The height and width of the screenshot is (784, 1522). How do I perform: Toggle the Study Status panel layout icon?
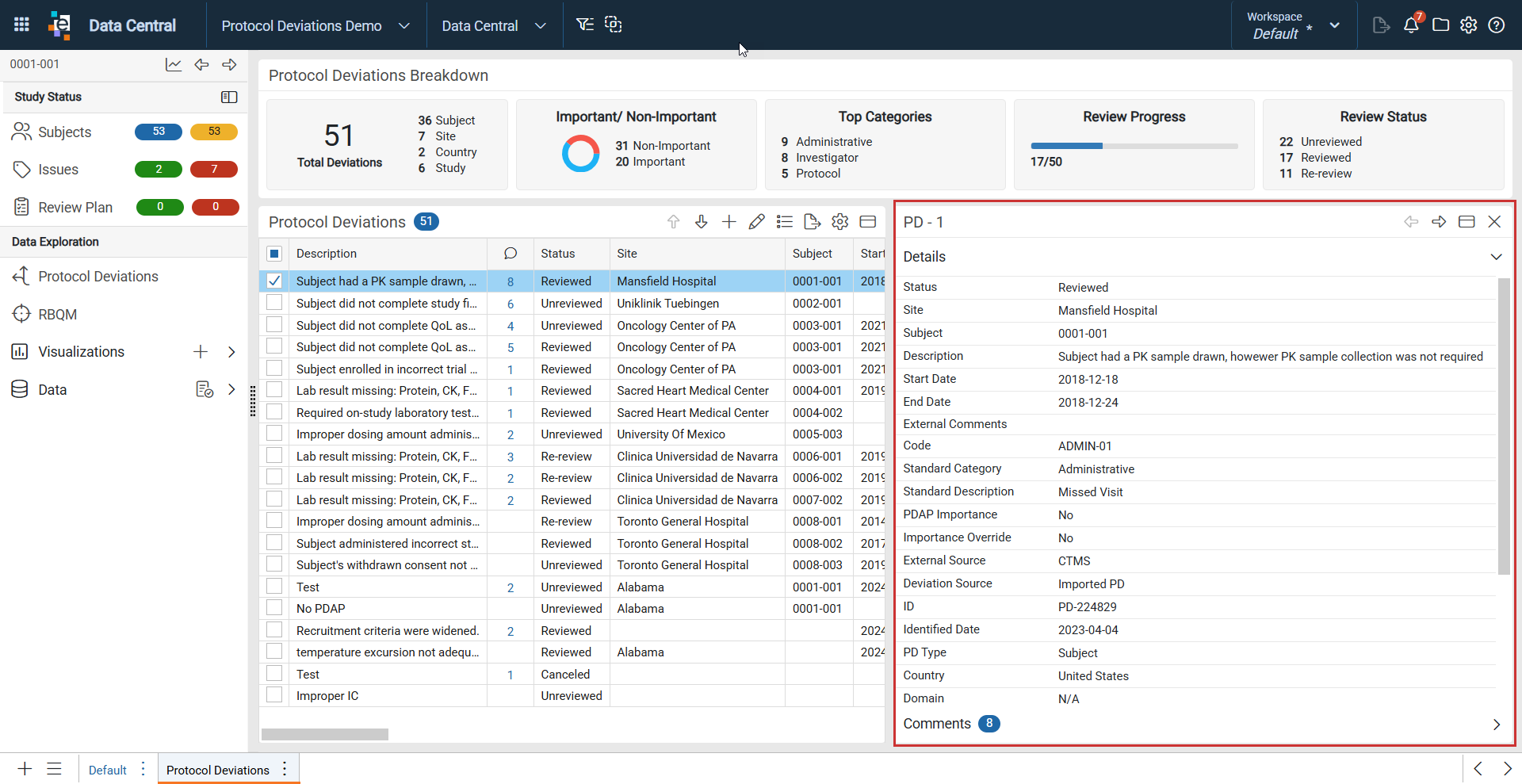pos(229,97)
